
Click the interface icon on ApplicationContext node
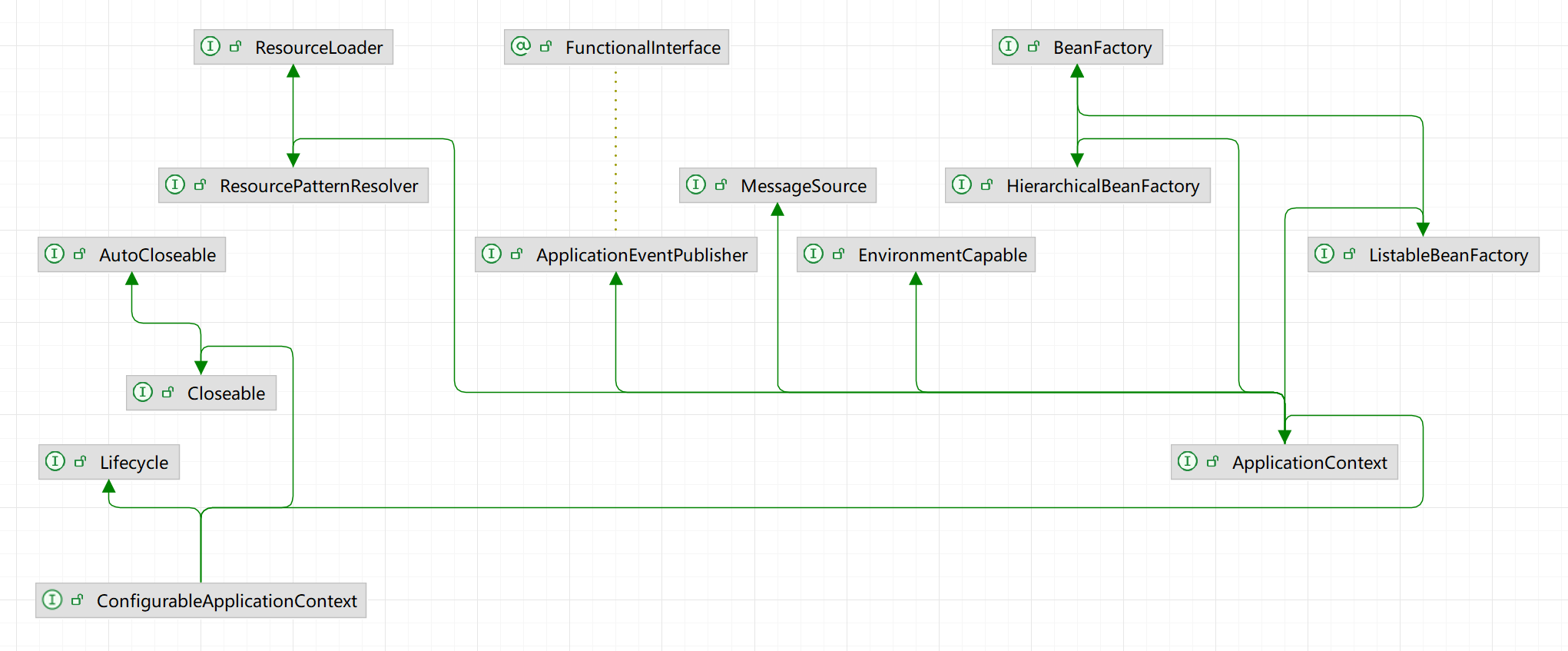[x=1188, y=461]
